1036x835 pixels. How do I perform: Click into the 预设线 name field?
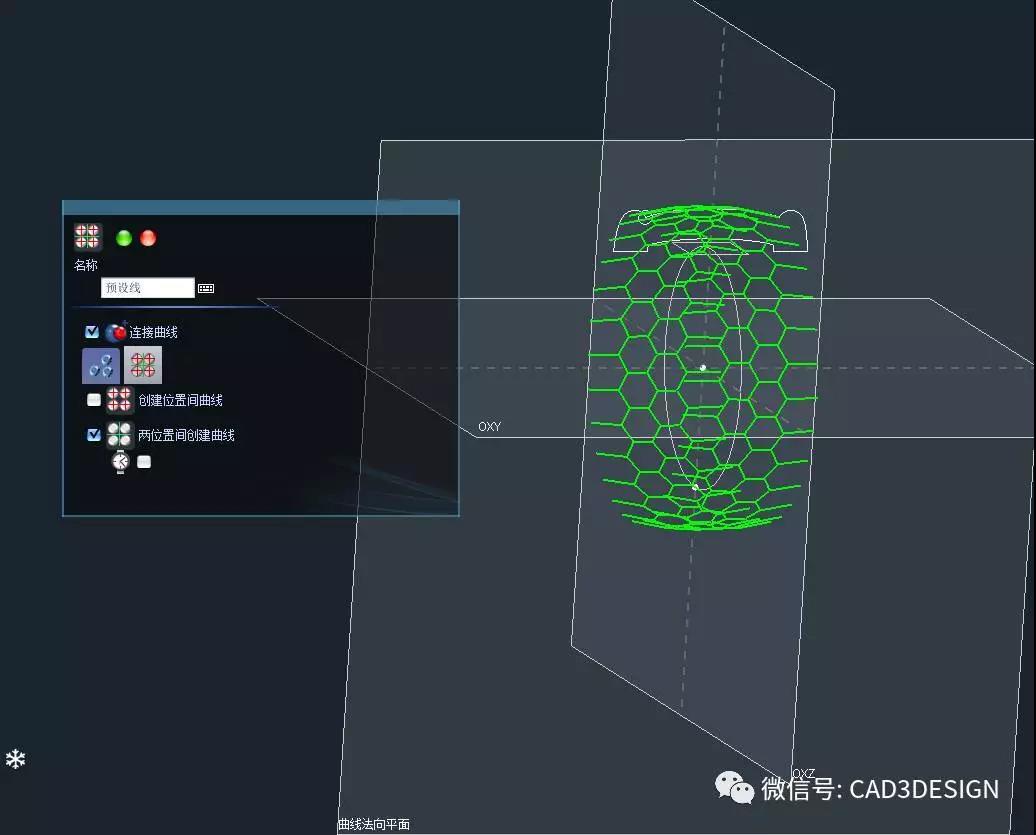pyautogui.click(x=147, y=288)
